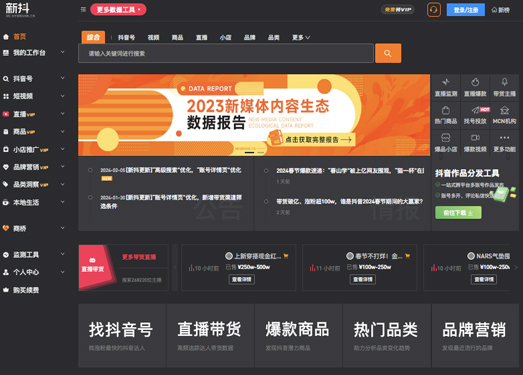View details of 春节不打烊 livestream
The image size is (523, 375).
tap(363, 279)
